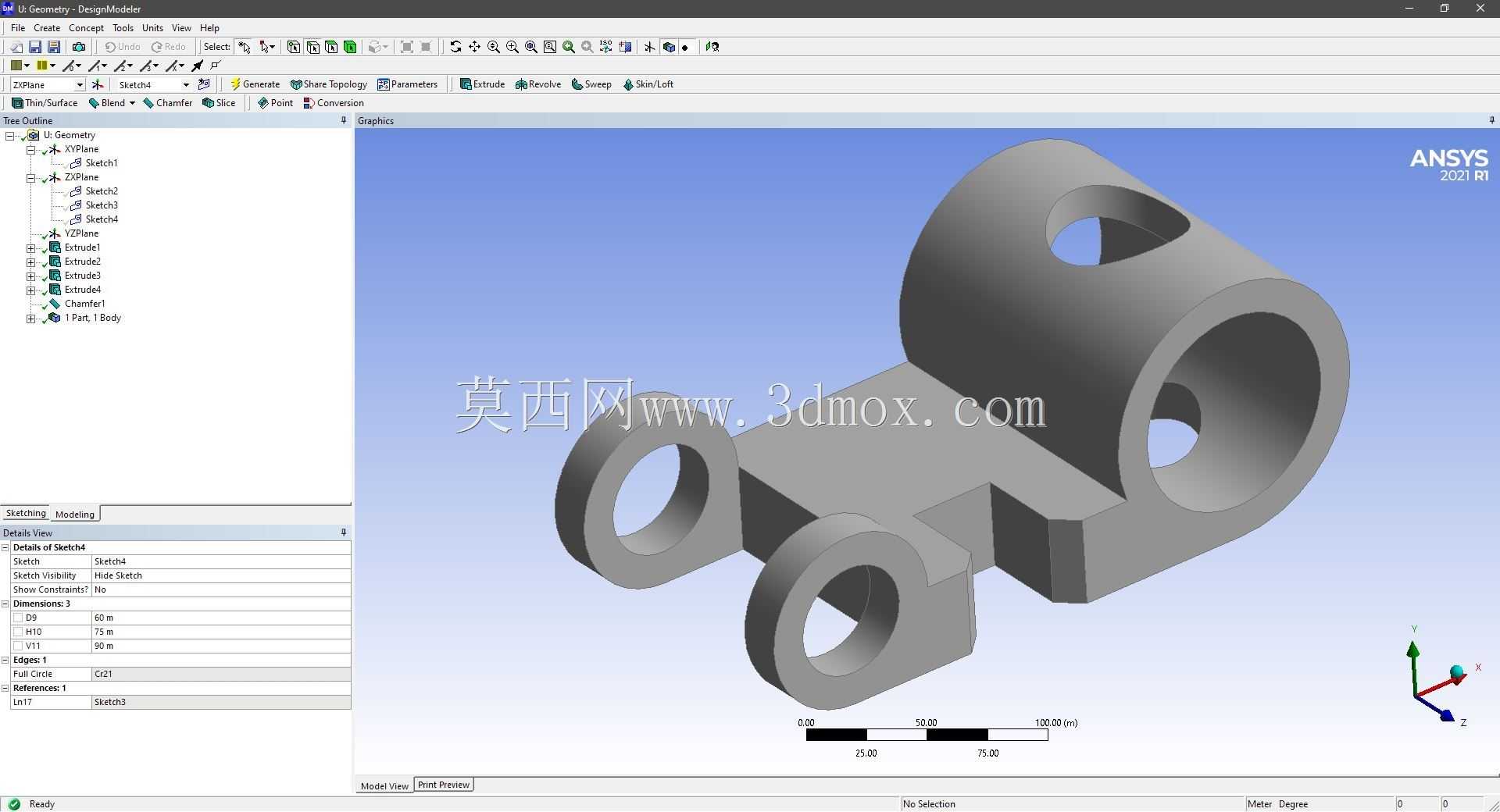Tick the D9 dimension checkbox

coord(18,618)
